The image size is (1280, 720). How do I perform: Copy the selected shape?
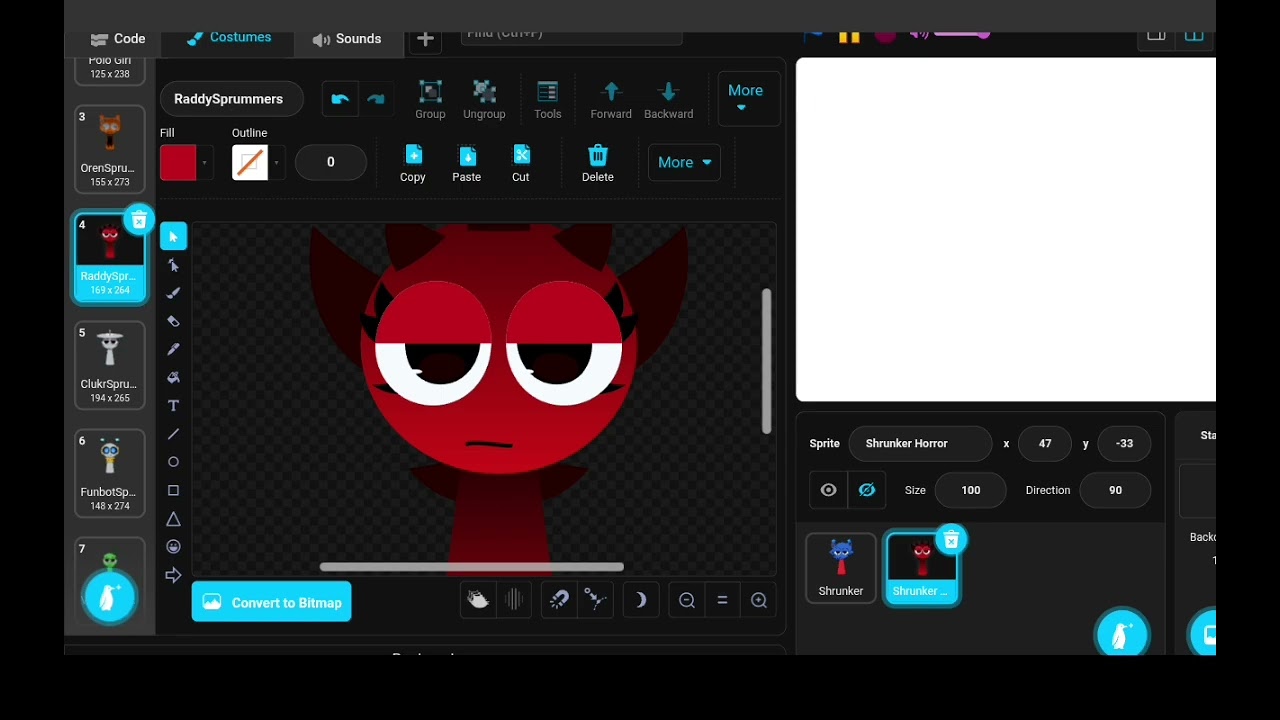[x=413, y=163]
